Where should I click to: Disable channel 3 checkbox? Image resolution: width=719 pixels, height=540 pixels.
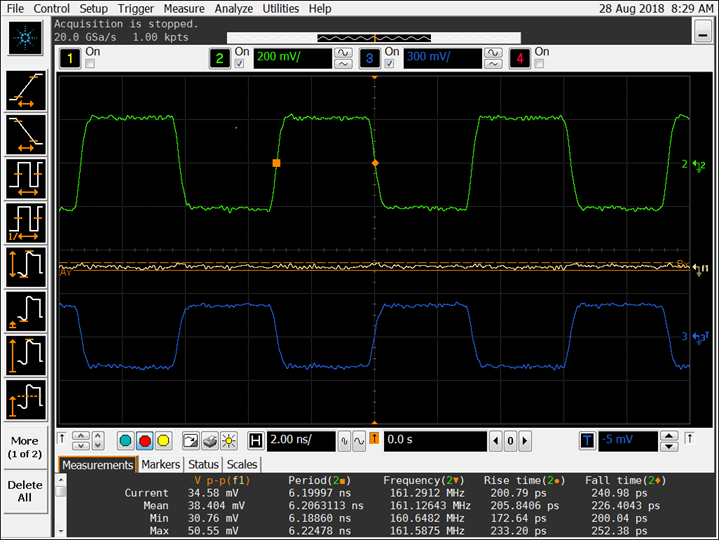coord(389,64)
